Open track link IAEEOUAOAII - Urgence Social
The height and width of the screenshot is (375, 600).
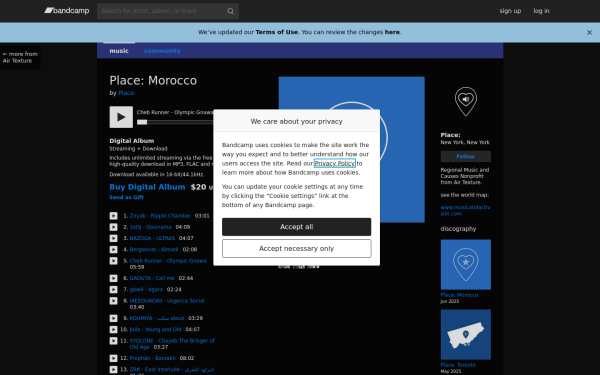pyautogui.click(x=167, y=301)
